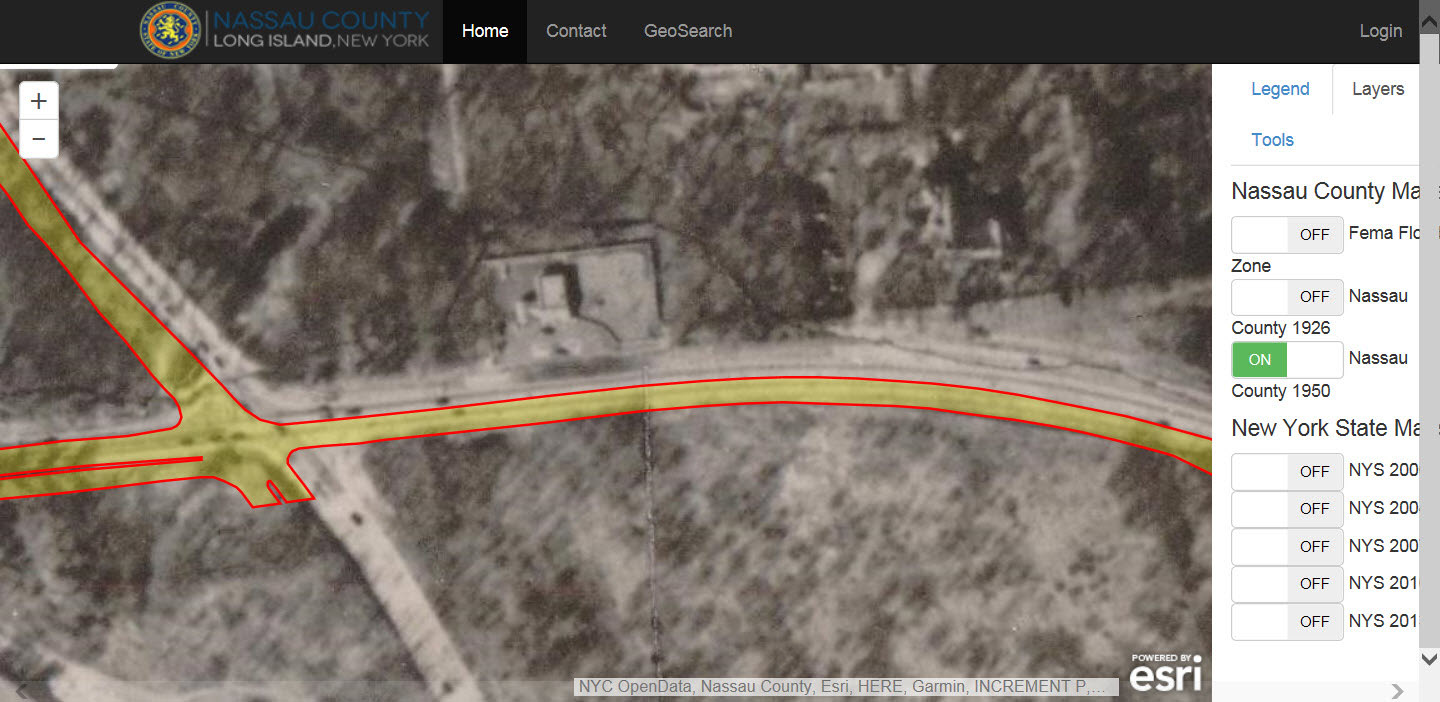Image resolution: width=1440 pixels, height=702 pixels.
Task: Click the horizontal scrollbar right arrow
Action: click(x=1397, y=691)
